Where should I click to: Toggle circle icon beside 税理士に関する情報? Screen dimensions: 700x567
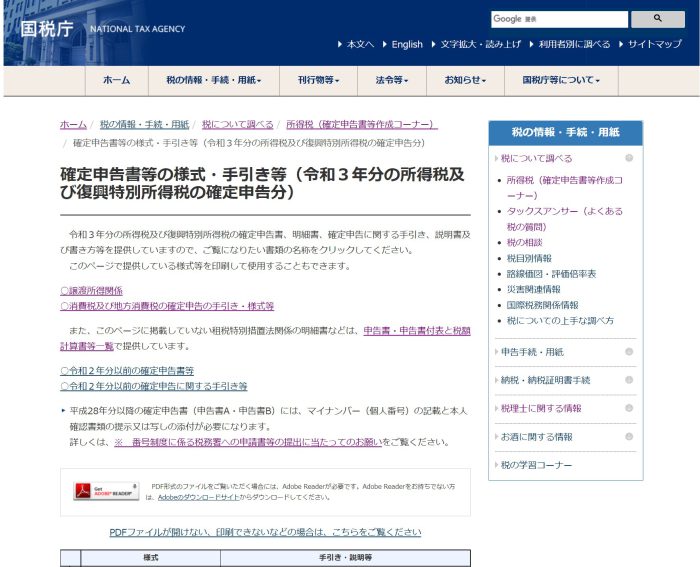[x=629, y=408]
